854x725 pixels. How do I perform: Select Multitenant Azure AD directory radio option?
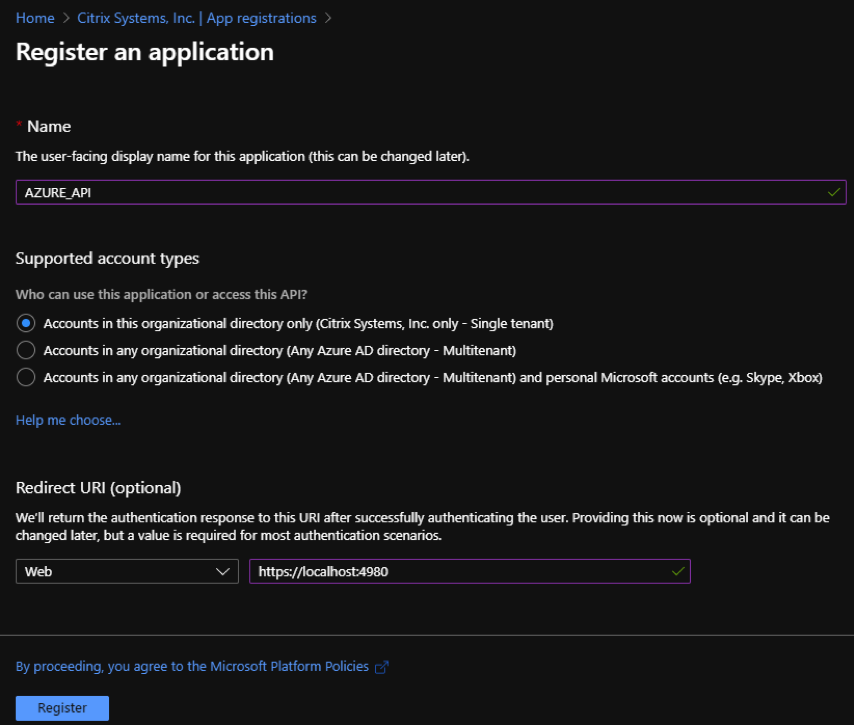coord(26,350)
